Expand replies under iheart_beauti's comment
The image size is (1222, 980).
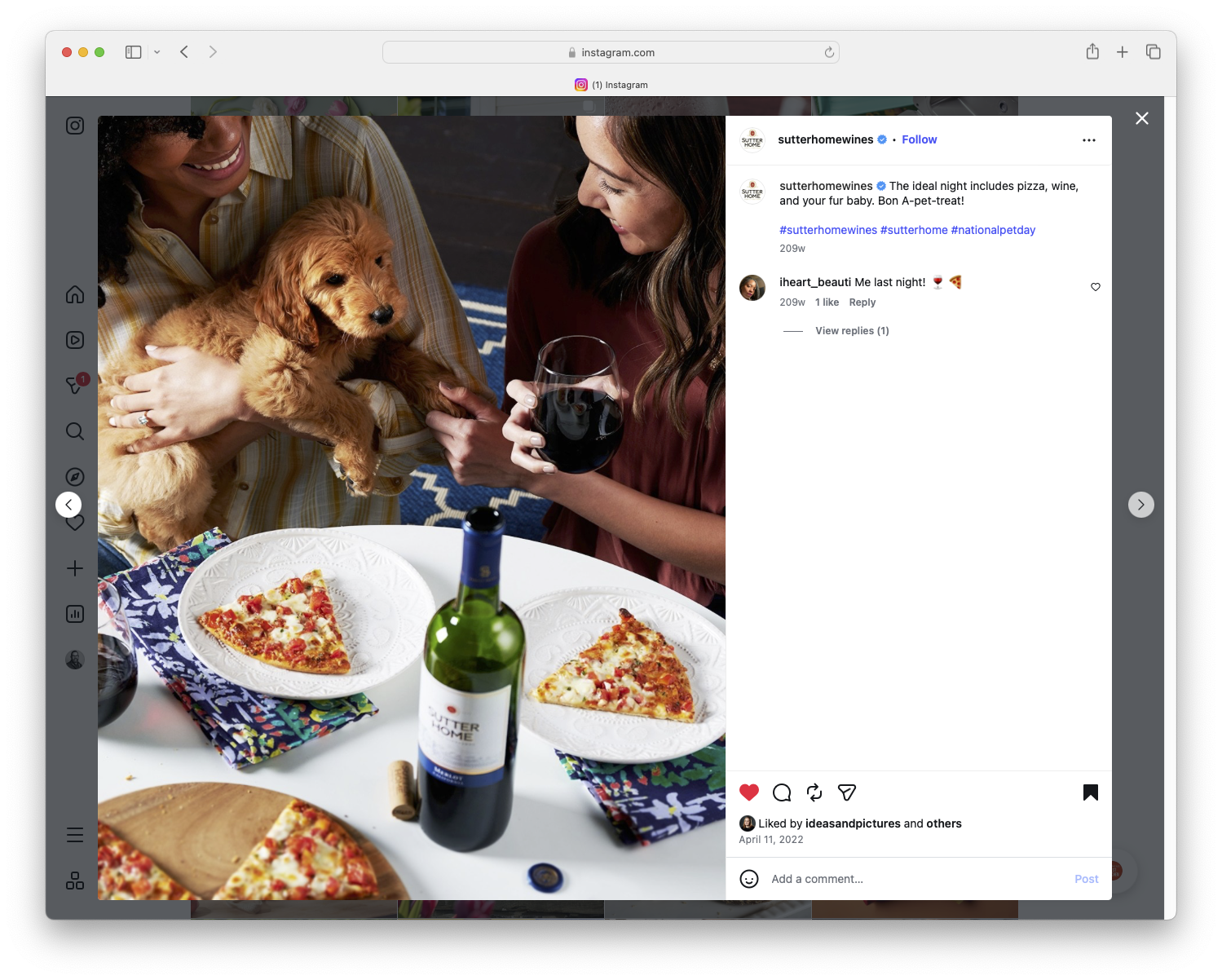pos(852,330)
